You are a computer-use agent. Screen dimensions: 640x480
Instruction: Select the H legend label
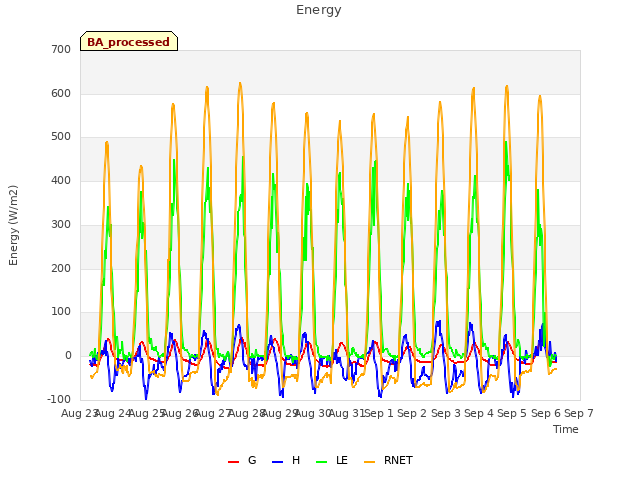click(x=296, y=460)
